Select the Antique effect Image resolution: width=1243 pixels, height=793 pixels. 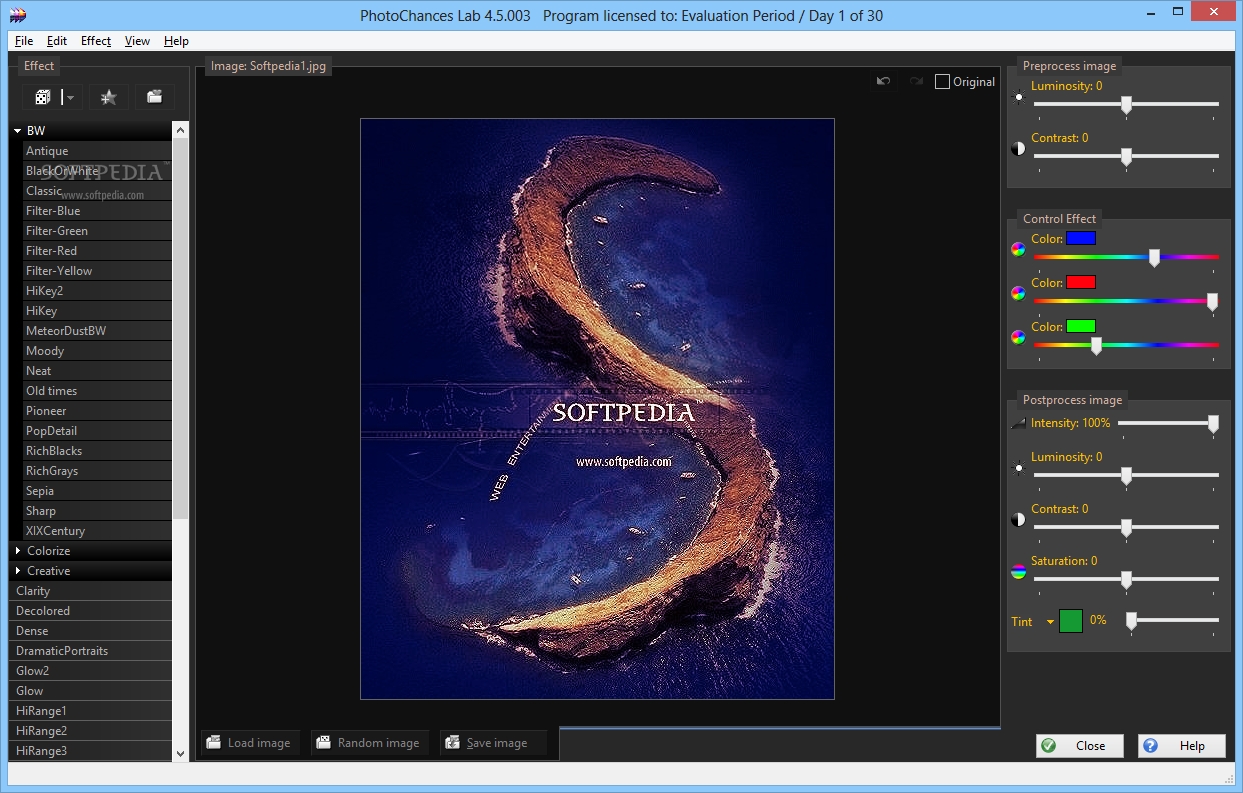coord(97,151)
